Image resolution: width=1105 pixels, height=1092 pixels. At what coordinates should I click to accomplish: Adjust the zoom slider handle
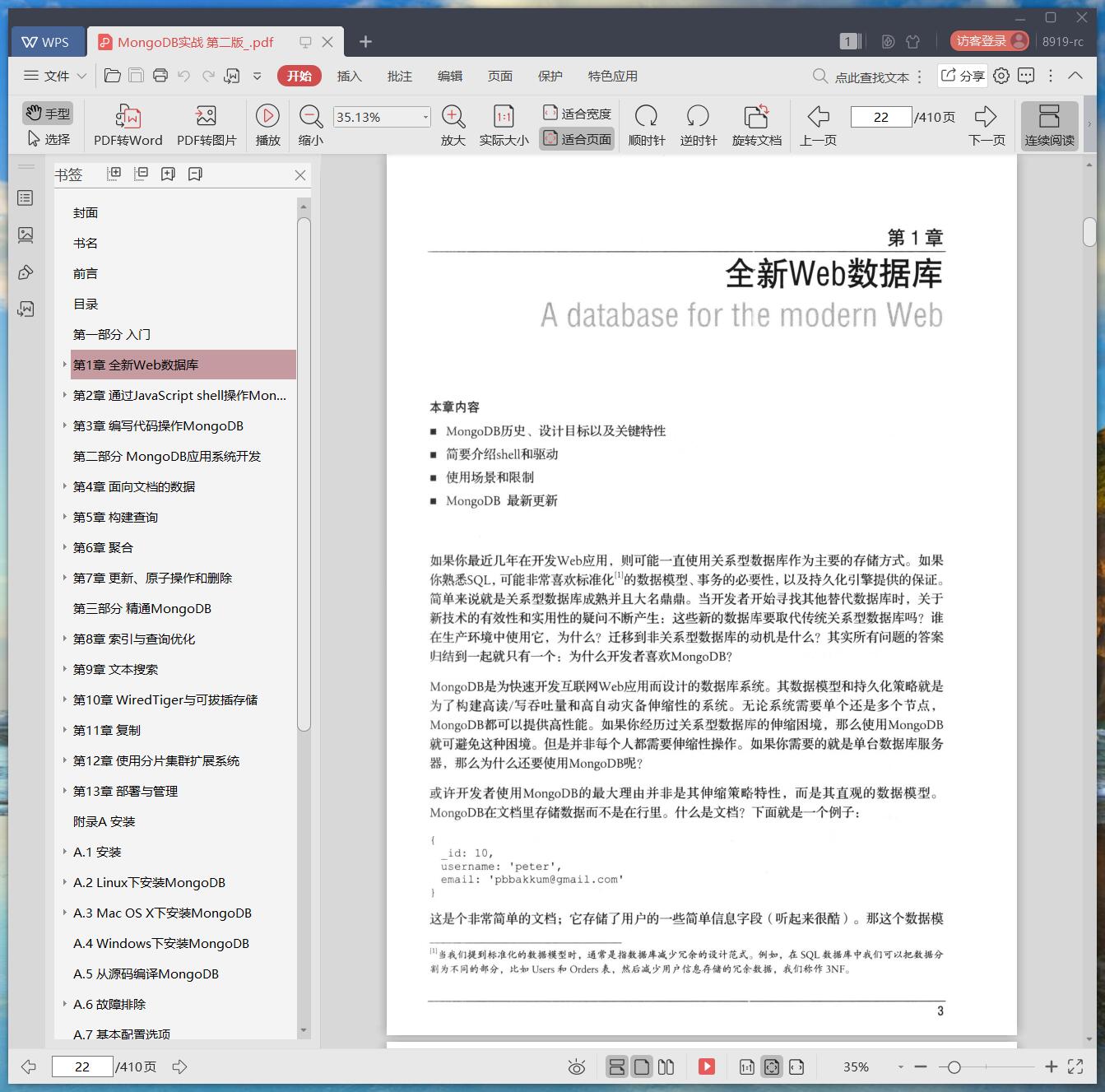pos(954,1067)
